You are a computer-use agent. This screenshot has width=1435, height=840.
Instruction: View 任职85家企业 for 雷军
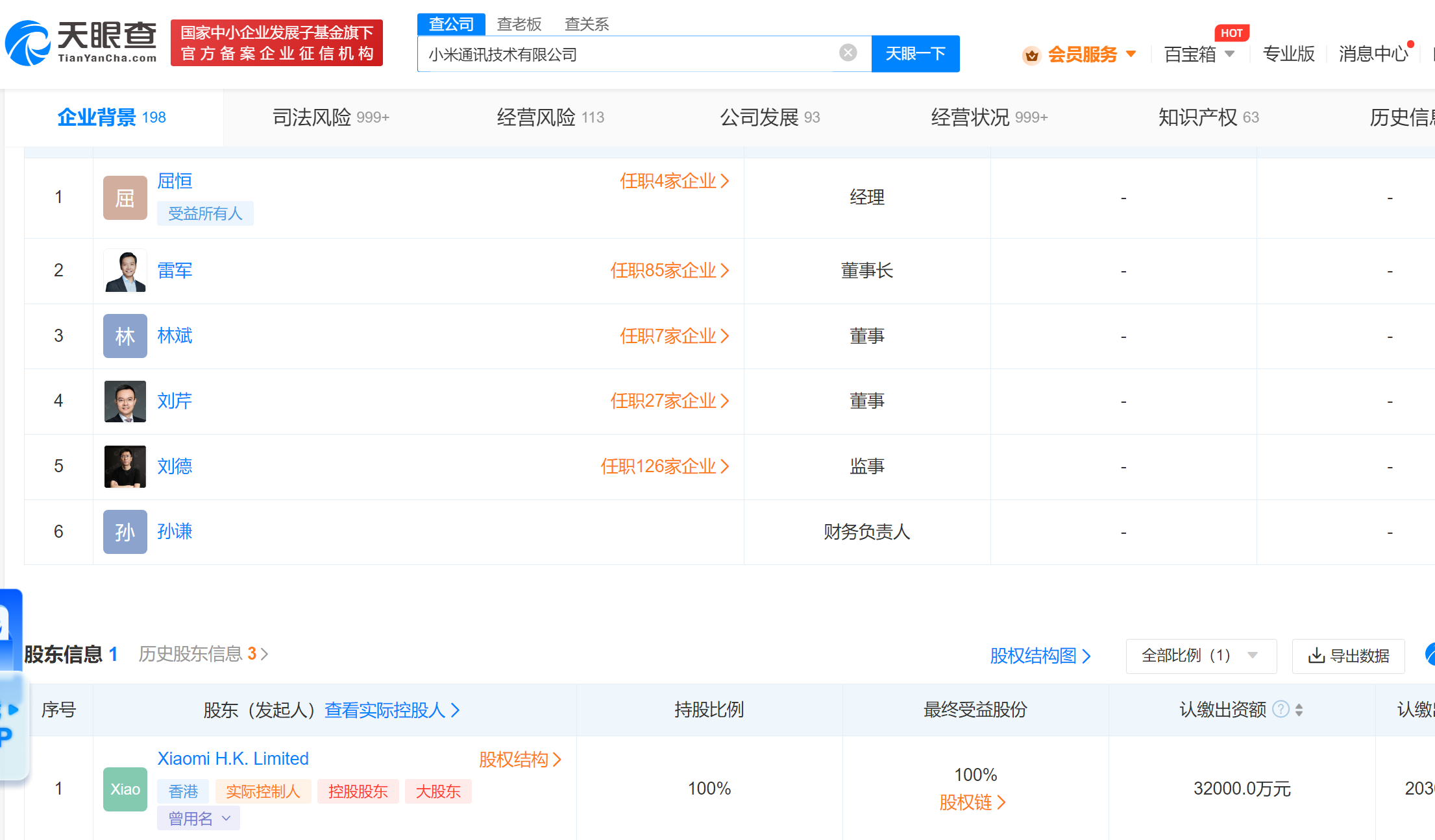click(x=670, y=270)
